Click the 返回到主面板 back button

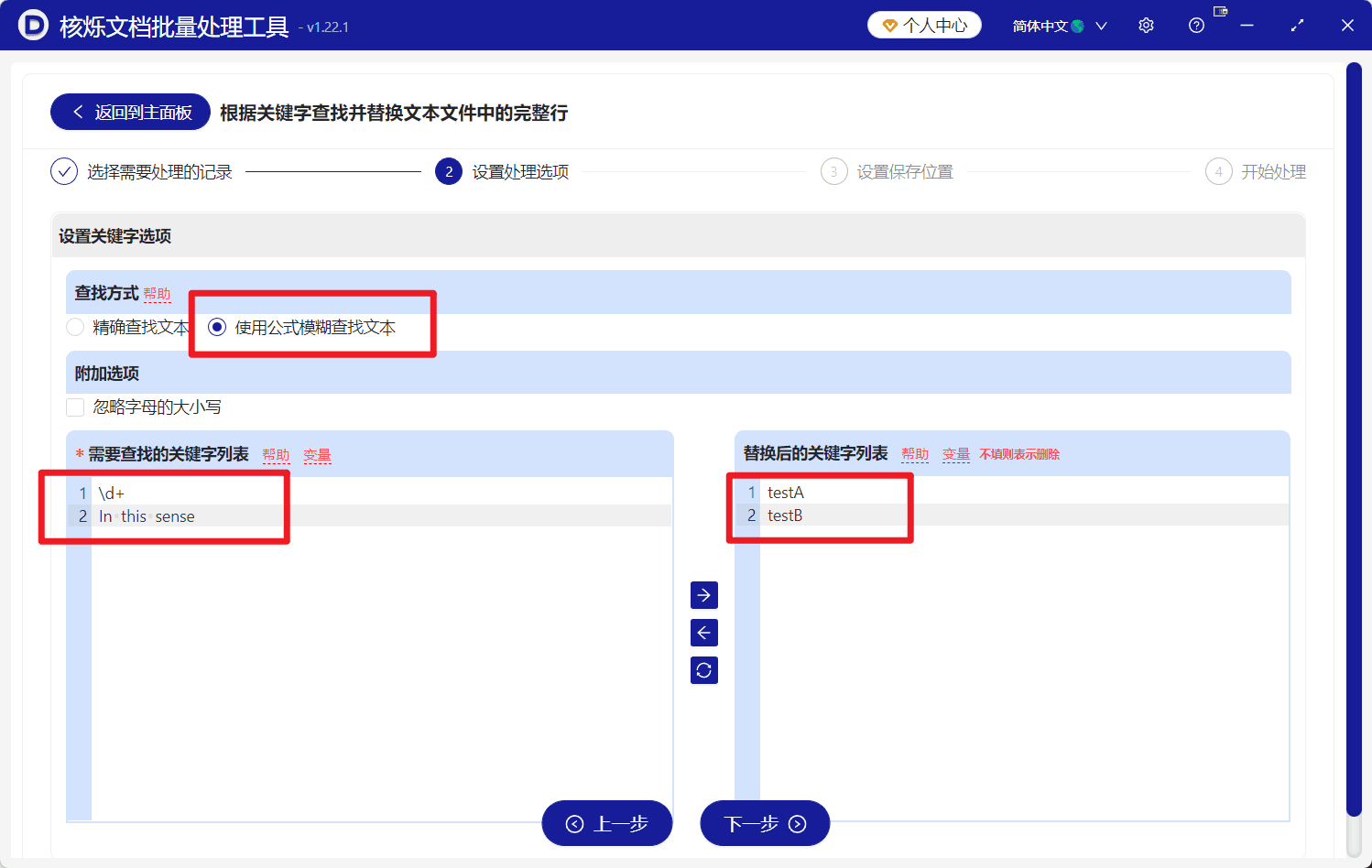[x=129, y=111]
